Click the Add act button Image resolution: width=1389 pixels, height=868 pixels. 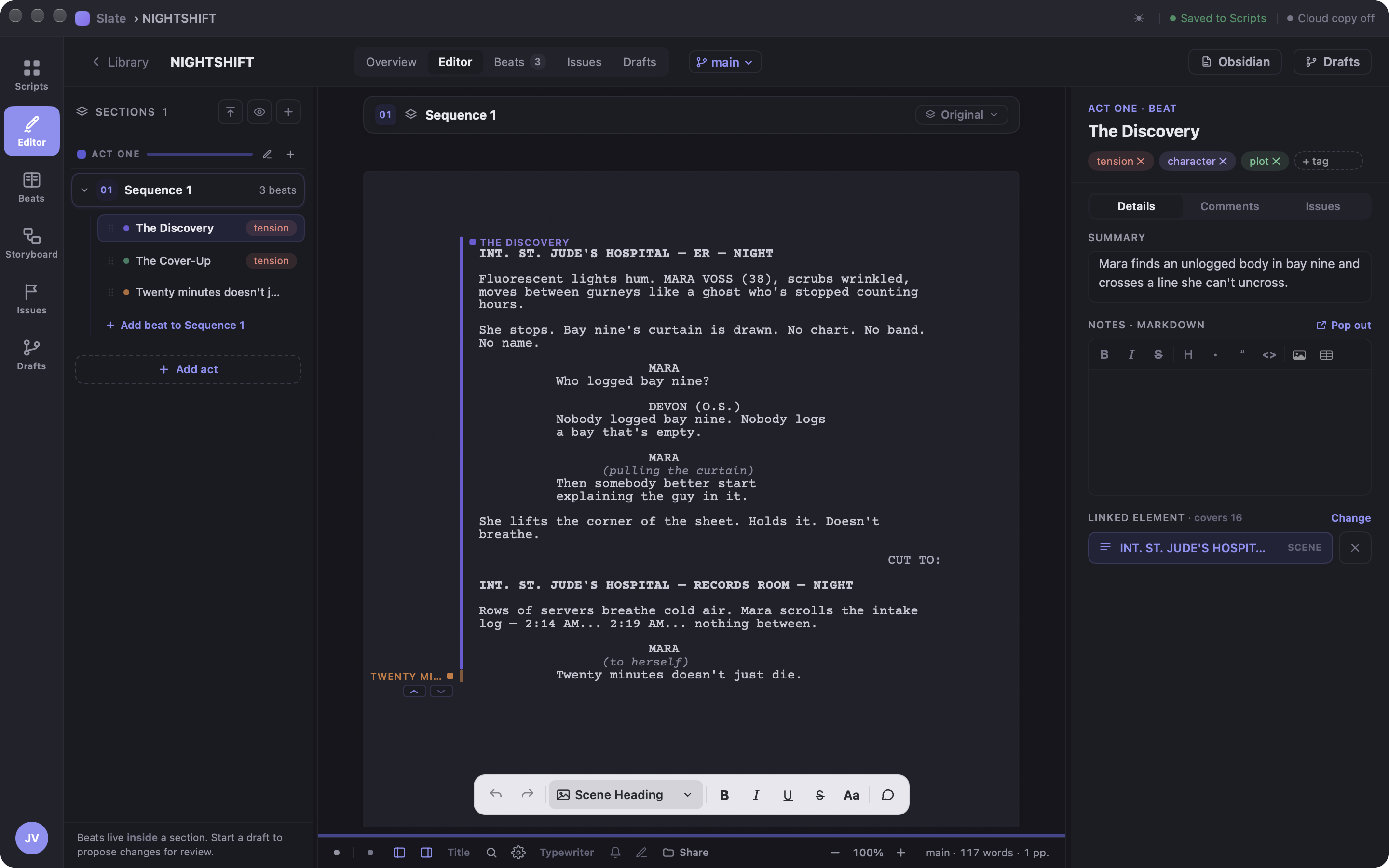tap(188, 369)
